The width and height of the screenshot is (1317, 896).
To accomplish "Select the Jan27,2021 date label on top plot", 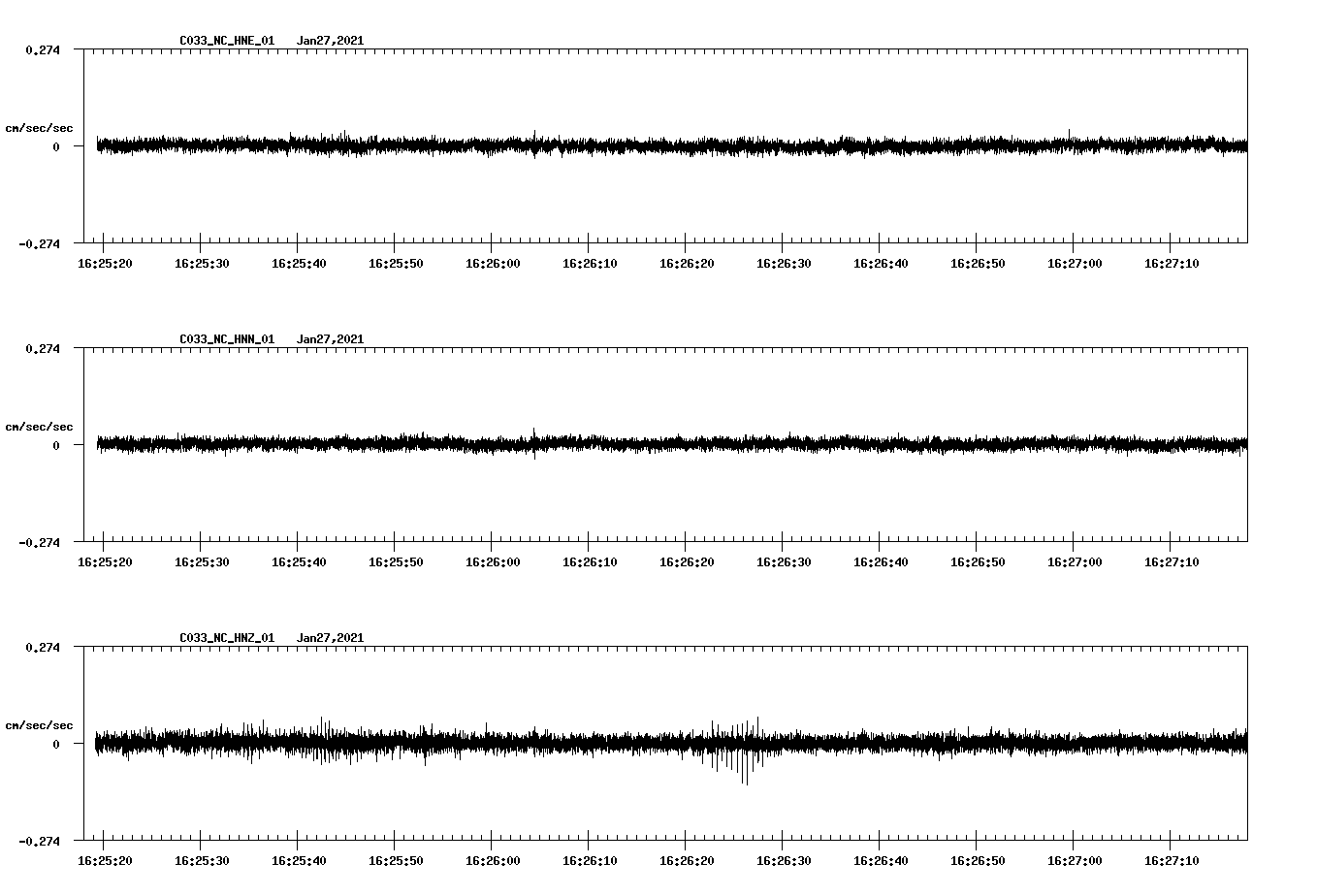I will tap(332, 40).
